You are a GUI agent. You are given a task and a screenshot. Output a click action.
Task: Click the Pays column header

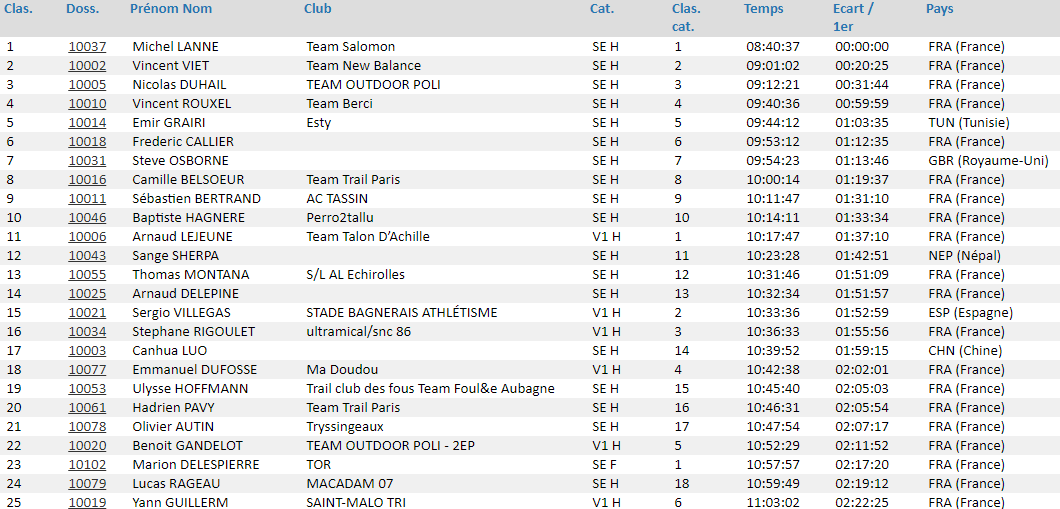(x=940, y=9)
